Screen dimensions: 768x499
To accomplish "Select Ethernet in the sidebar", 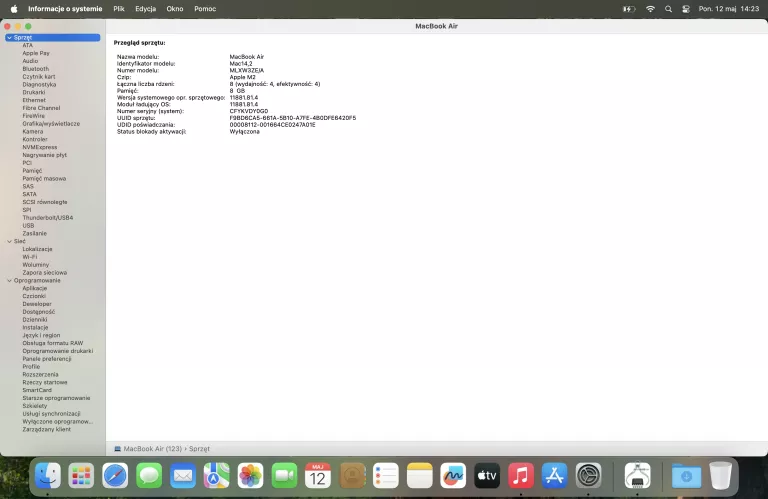I will click(34, 100).
